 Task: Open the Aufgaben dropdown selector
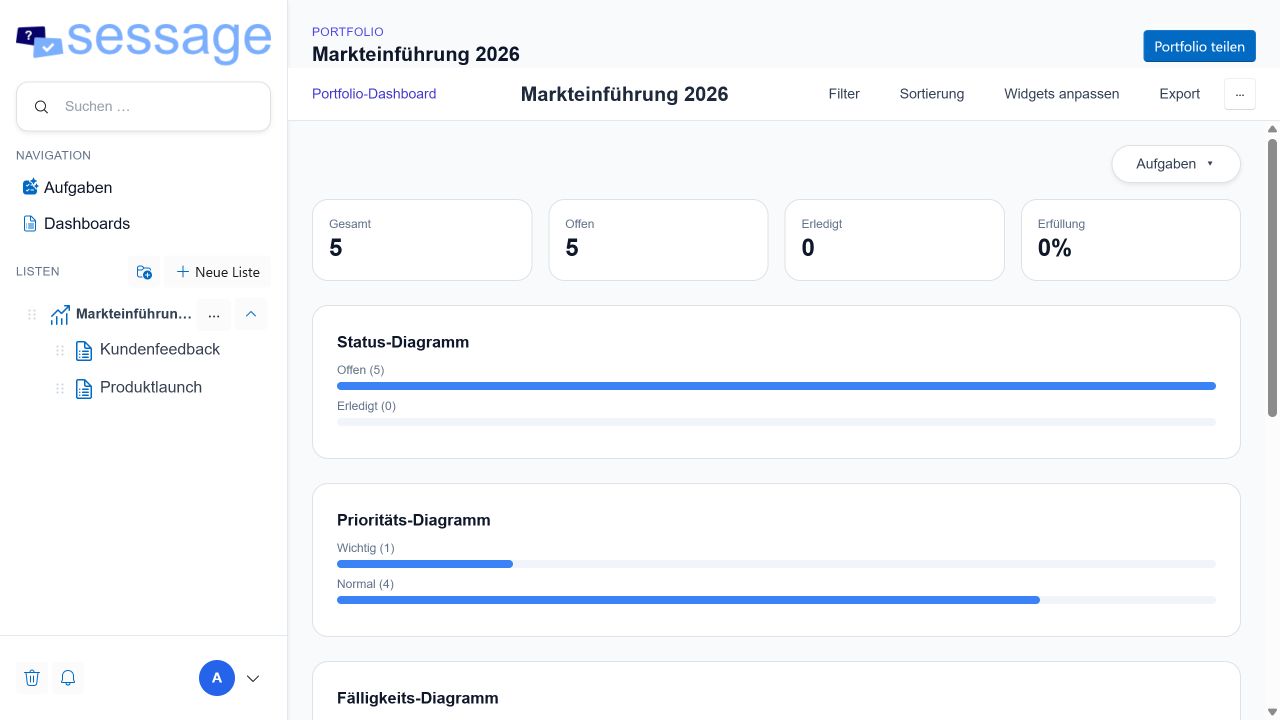[1176, 164]
